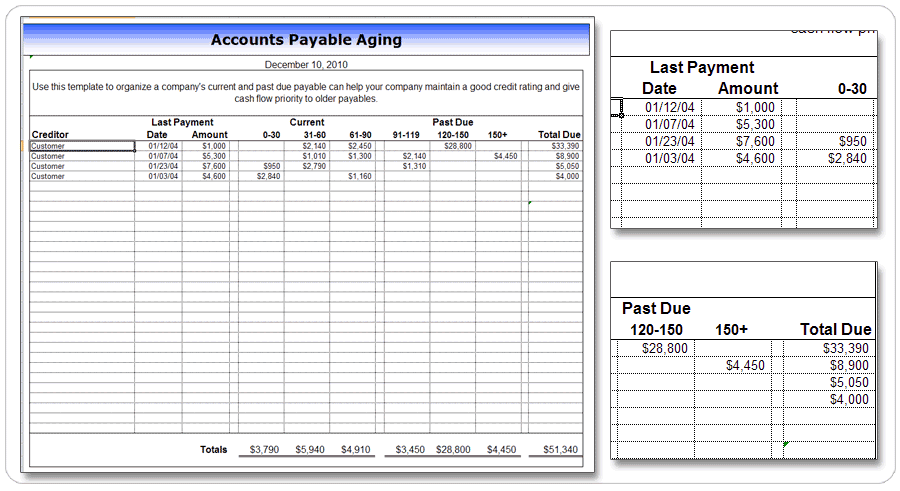Click the template description paragraph in the main sheet

tap(306, 92)
